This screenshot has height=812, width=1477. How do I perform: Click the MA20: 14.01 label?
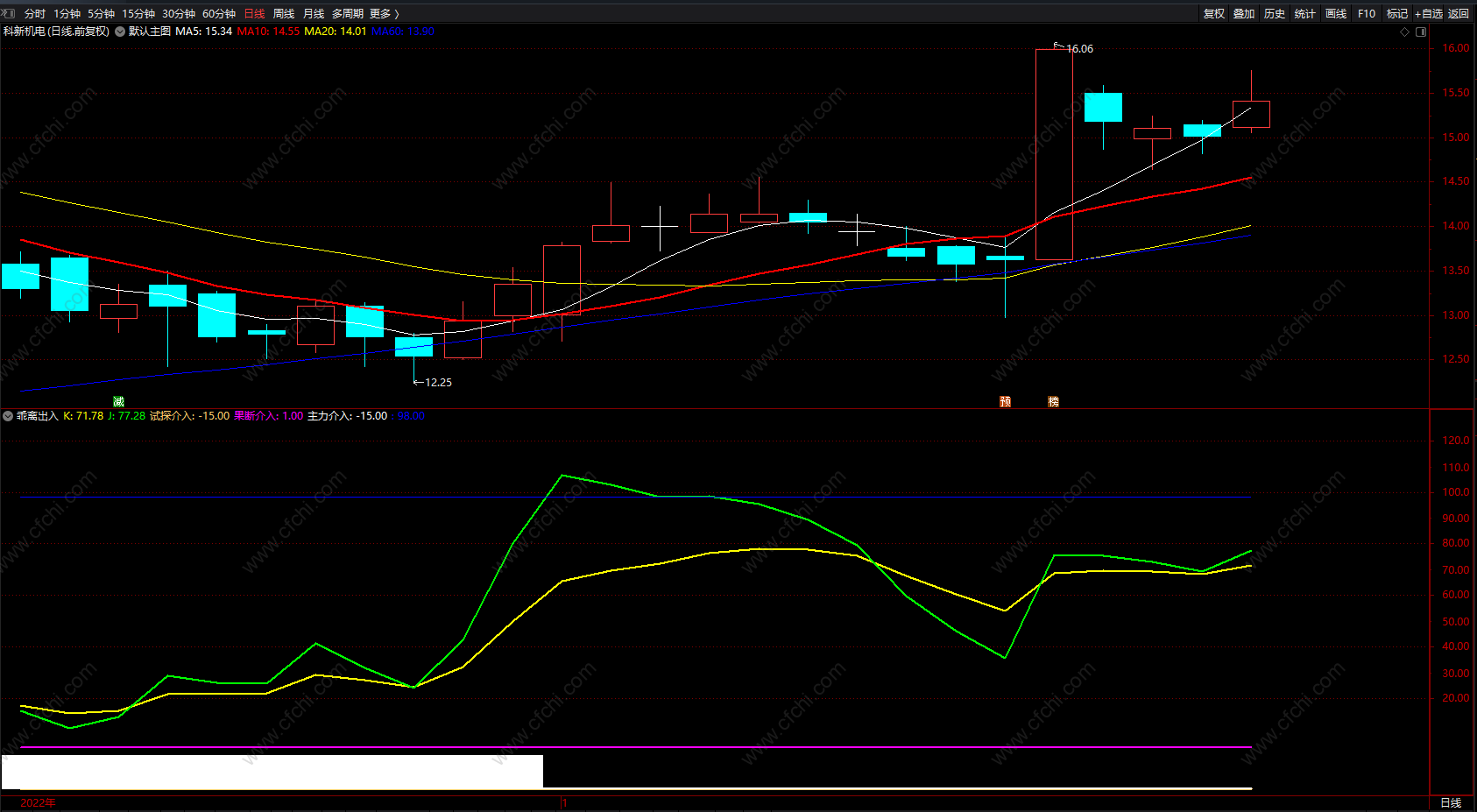(336, 32)
